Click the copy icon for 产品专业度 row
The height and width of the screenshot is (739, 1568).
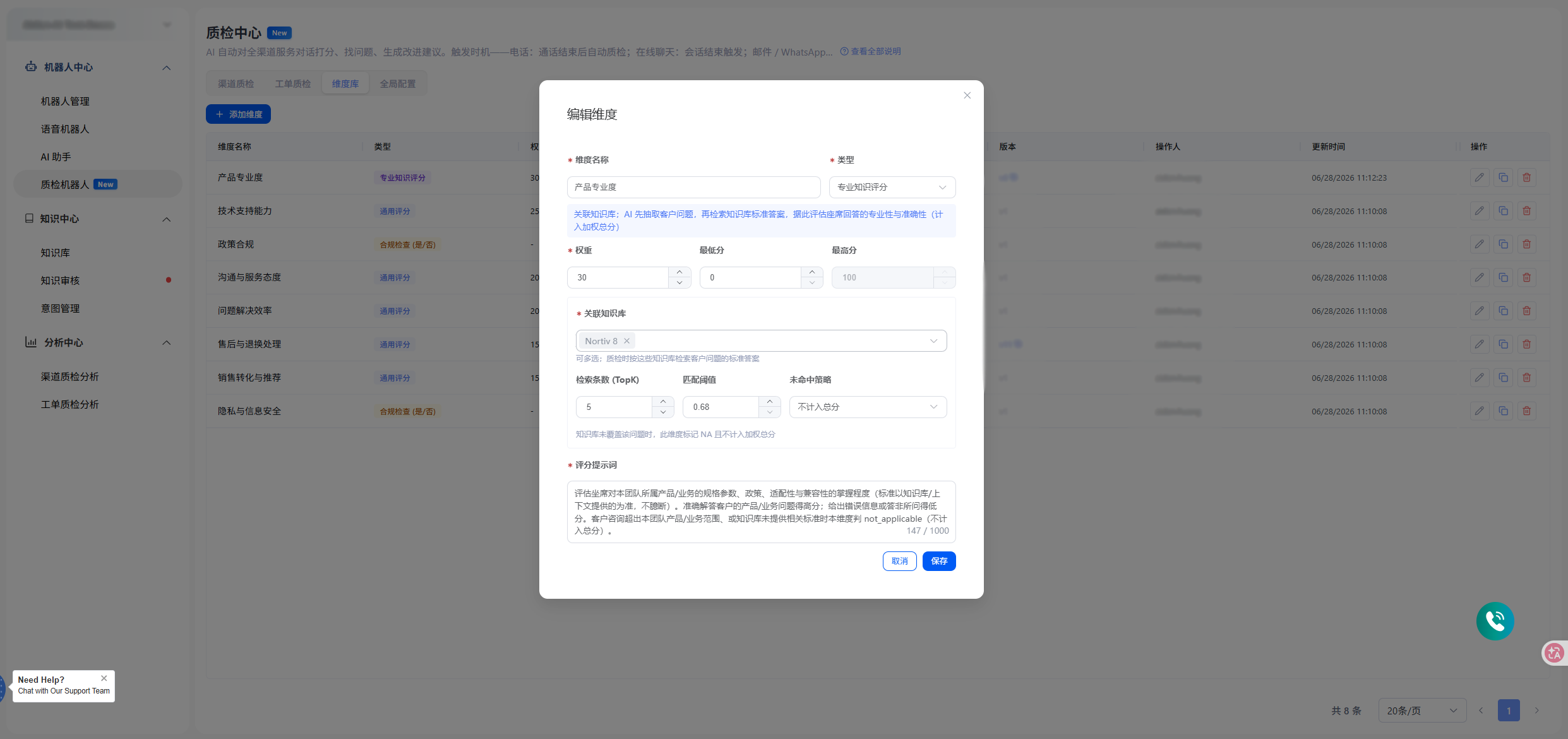tap(1503, 177)
